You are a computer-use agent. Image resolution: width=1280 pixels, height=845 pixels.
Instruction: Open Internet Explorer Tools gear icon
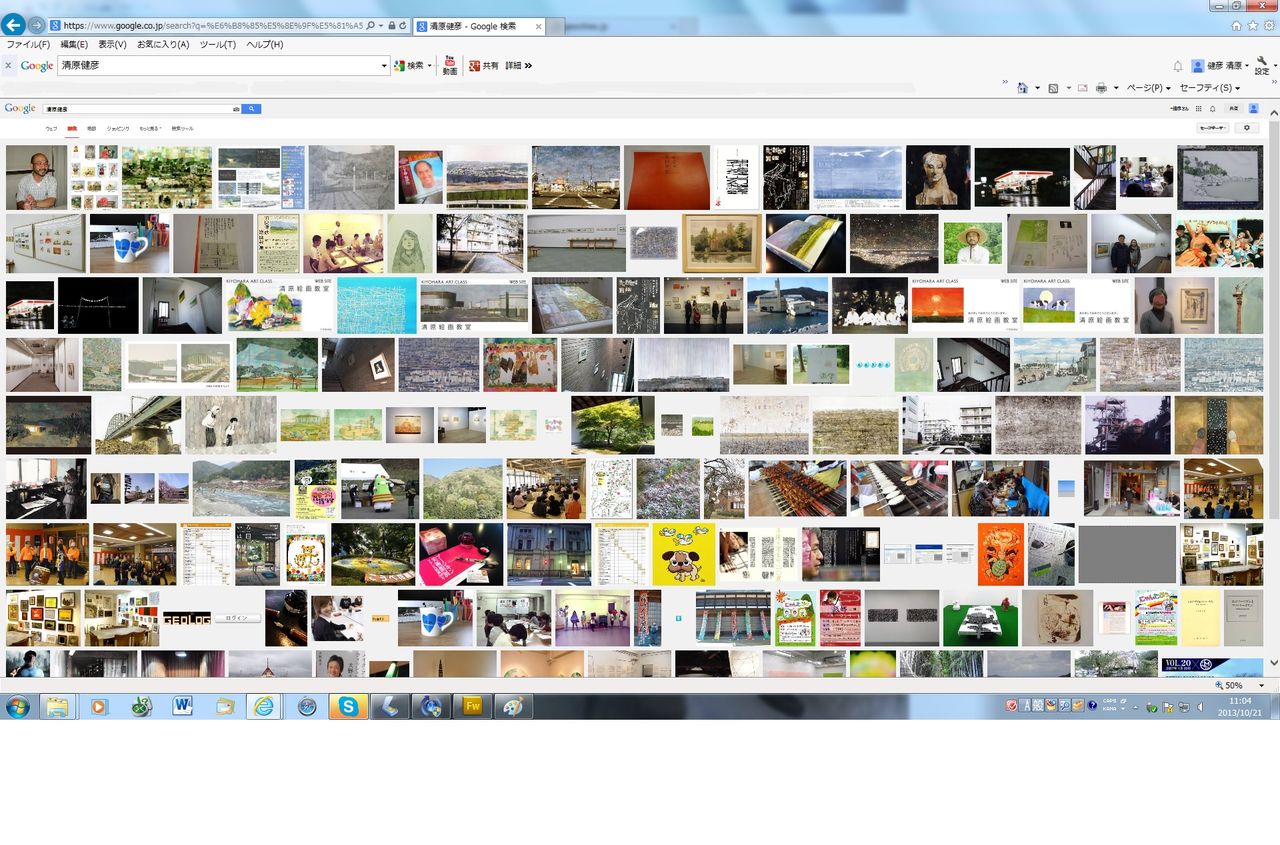click(1270, 26)
